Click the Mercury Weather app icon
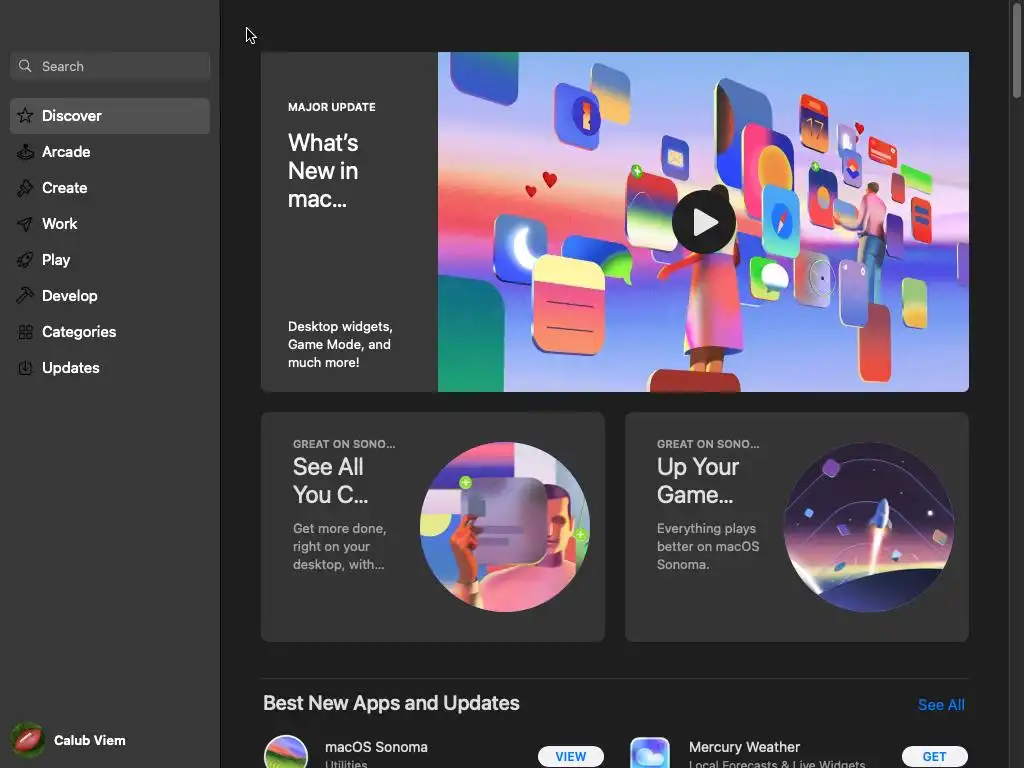The width and height of the screenshot is (1024, 768). tap(650, 752)
